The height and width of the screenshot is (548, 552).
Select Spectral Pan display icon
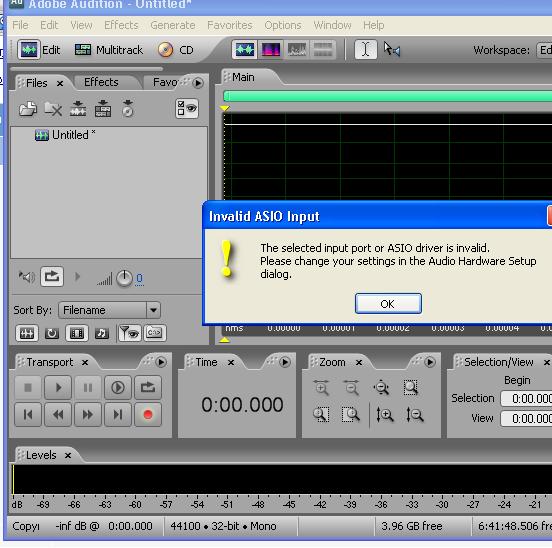pos(297,50)
